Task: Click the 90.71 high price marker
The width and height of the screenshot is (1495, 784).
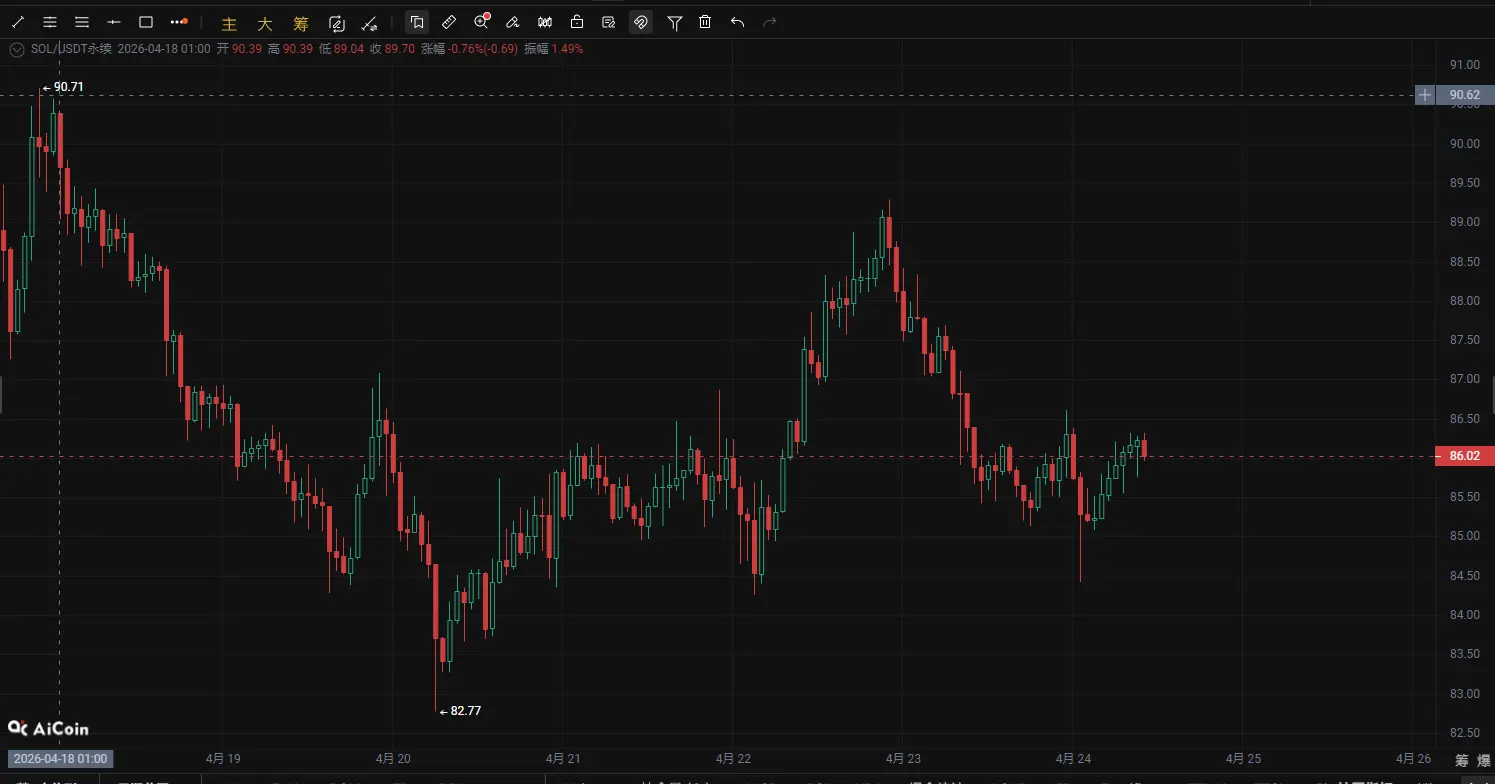Action: click(63, 87)
